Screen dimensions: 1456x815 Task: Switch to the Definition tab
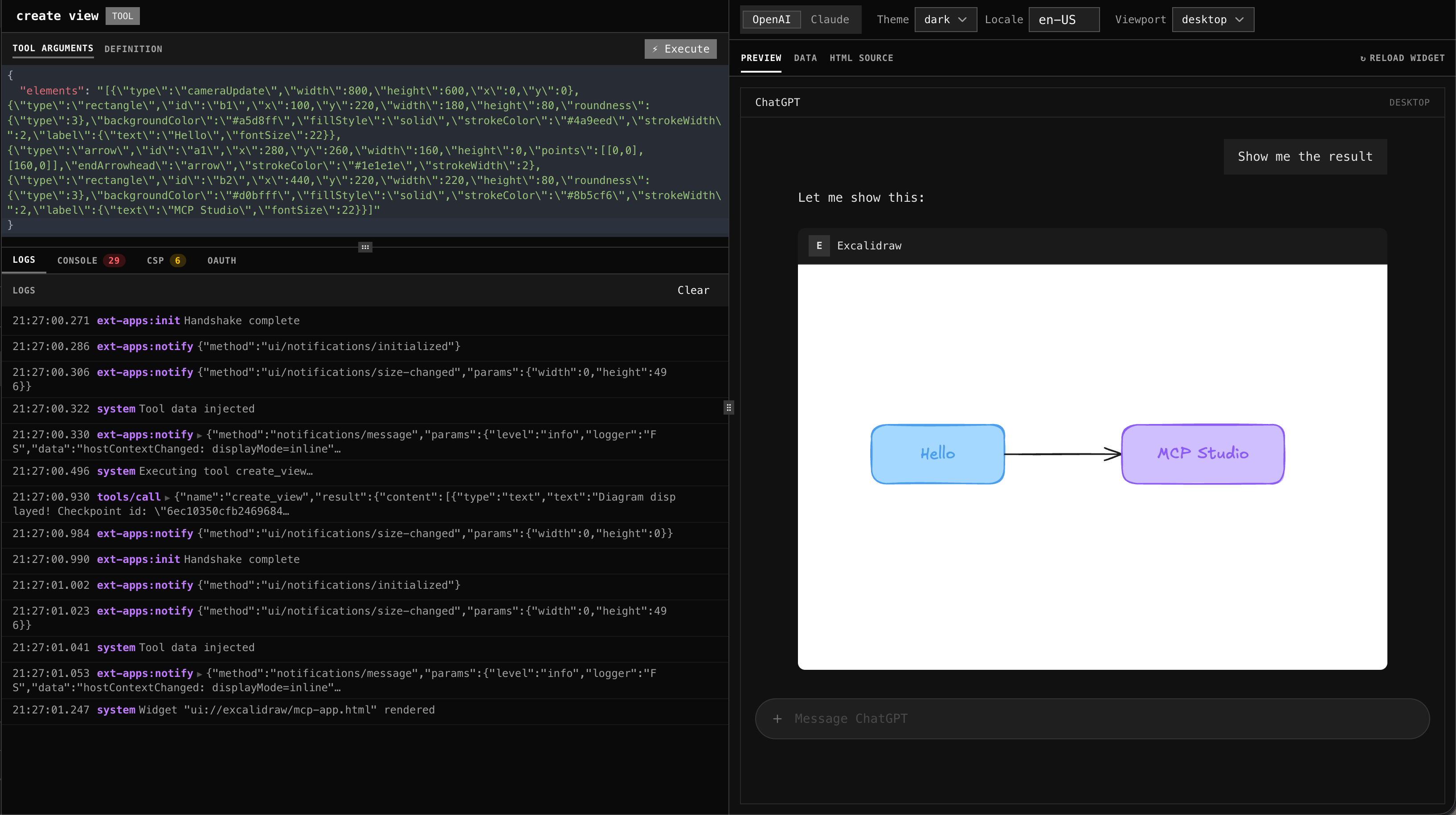point(133,49)
